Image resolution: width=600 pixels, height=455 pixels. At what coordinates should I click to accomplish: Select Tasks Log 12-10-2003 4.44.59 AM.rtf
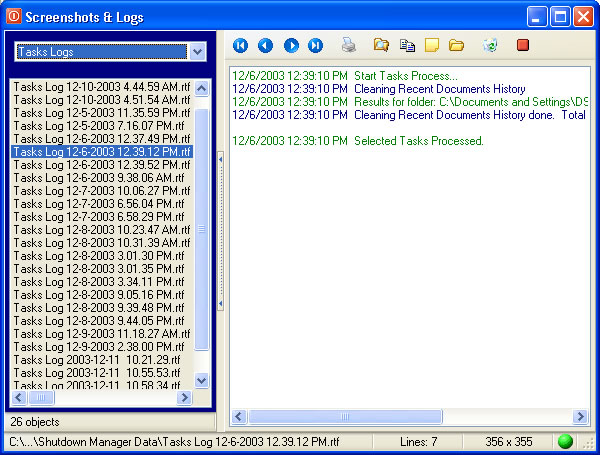(x=100, y=88)
